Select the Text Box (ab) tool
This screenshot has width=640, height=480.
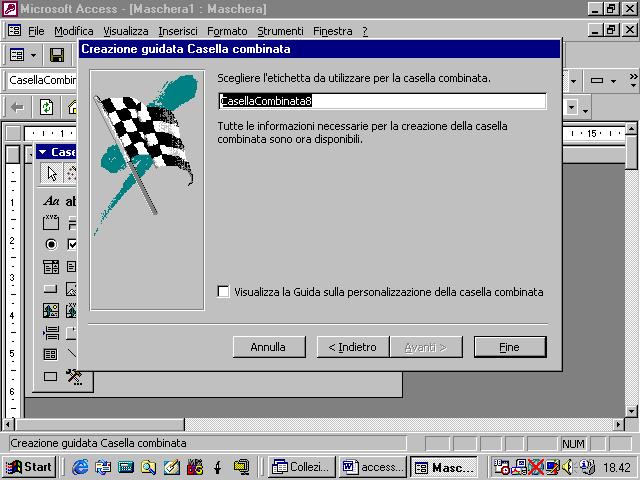point(71,201)
